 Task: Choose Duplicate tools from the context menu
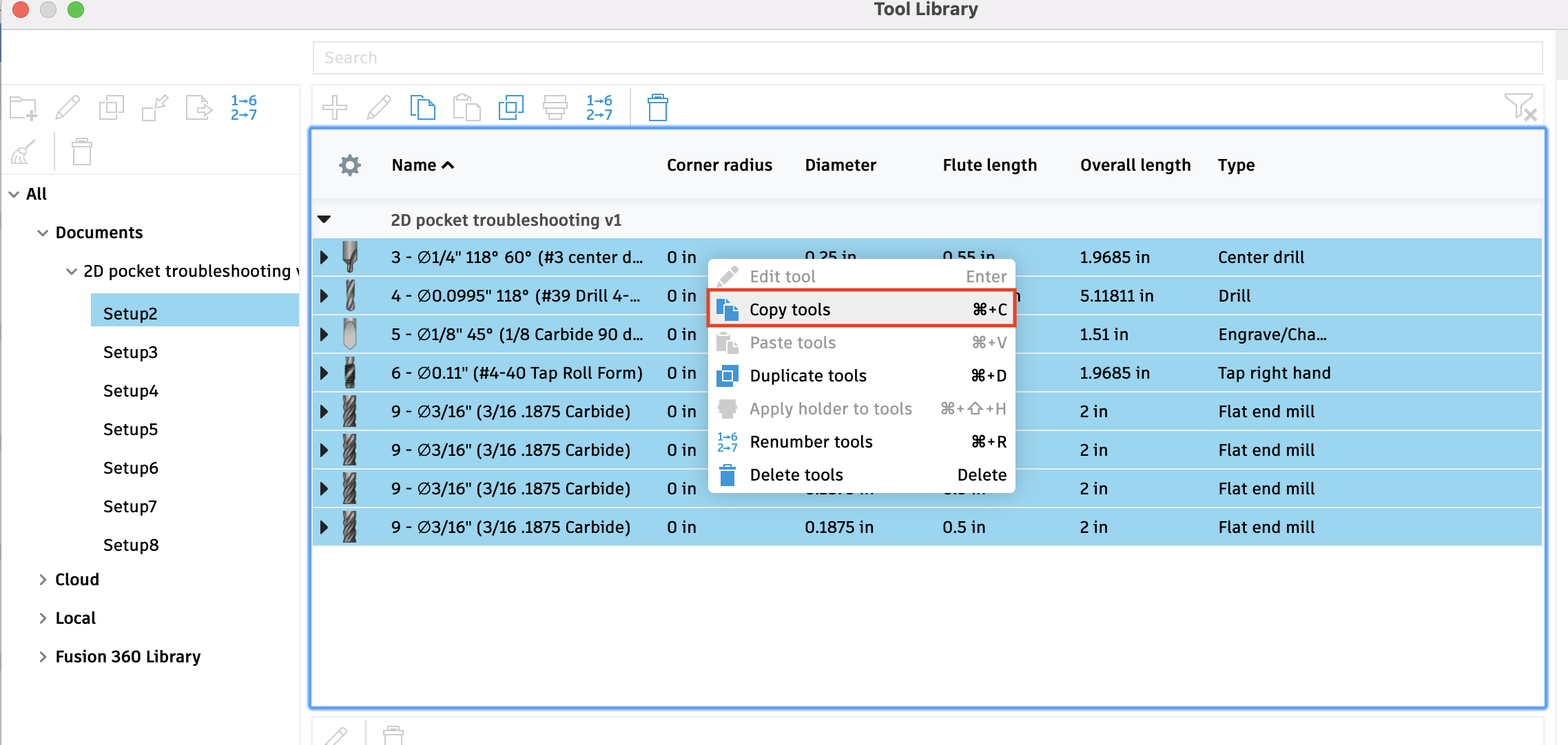pyautogui.click(x=807, y=375)
